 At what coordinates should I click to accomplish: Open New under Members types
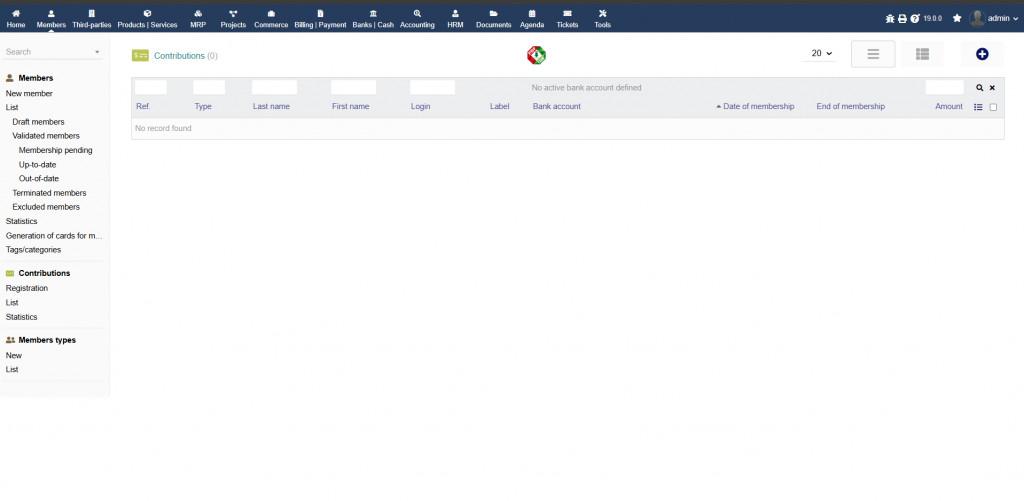click(14, 355)
